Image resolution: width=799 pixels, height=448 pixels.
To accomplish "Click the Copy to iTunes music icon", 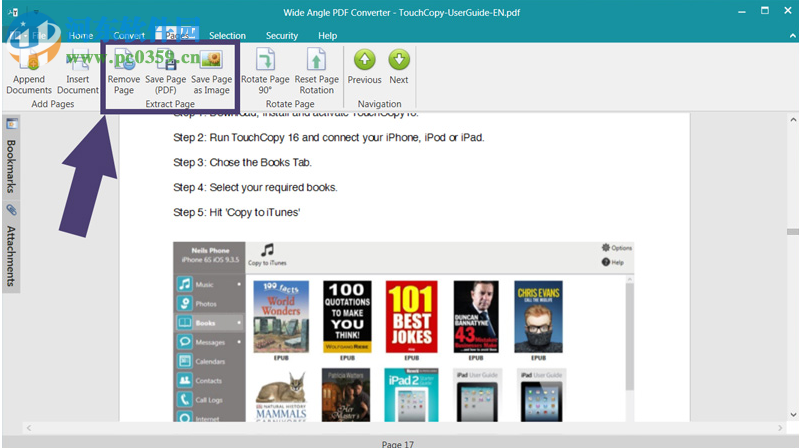I will coord(267,250).
